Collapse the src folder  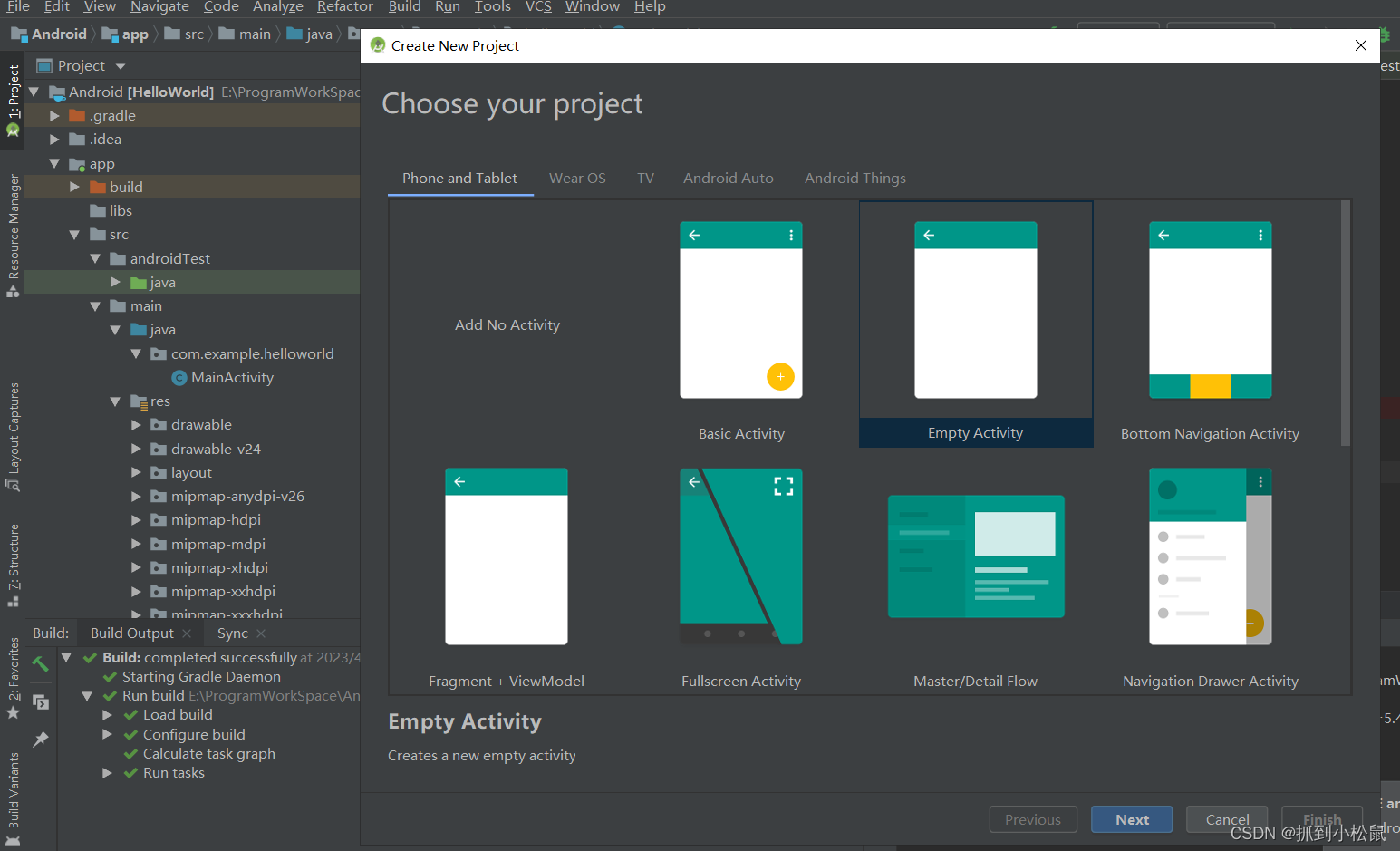pyautogui.click(x=74, y=234)
